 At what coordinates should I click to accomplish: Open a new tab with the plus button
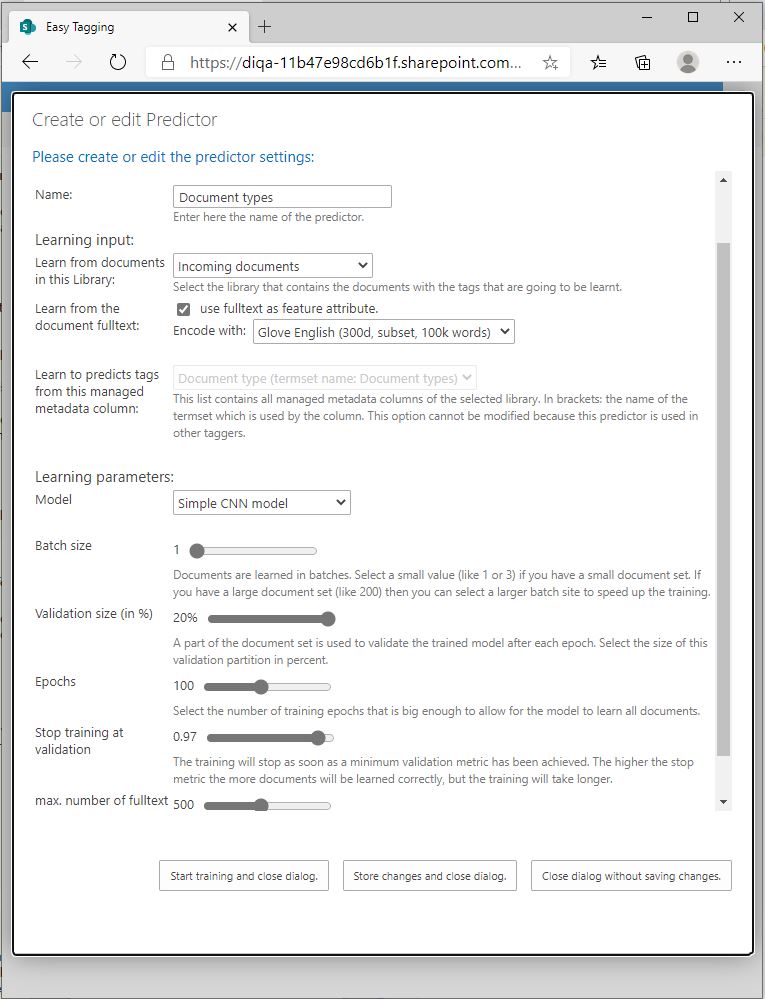click(x=265, y=27)
